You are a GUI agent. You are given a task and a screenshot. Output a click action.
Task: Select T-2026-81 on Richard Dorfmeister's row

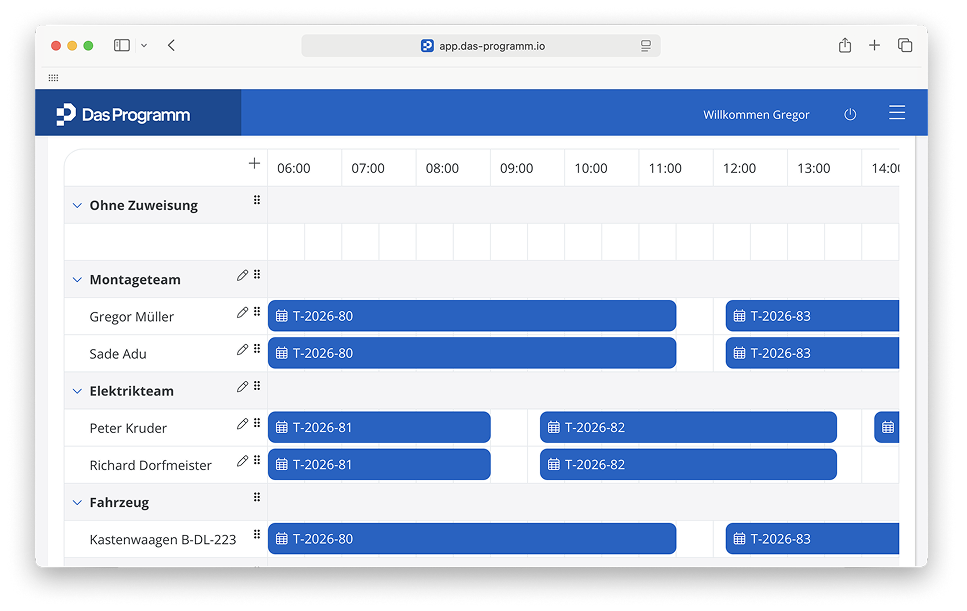[x=379, y=464]
